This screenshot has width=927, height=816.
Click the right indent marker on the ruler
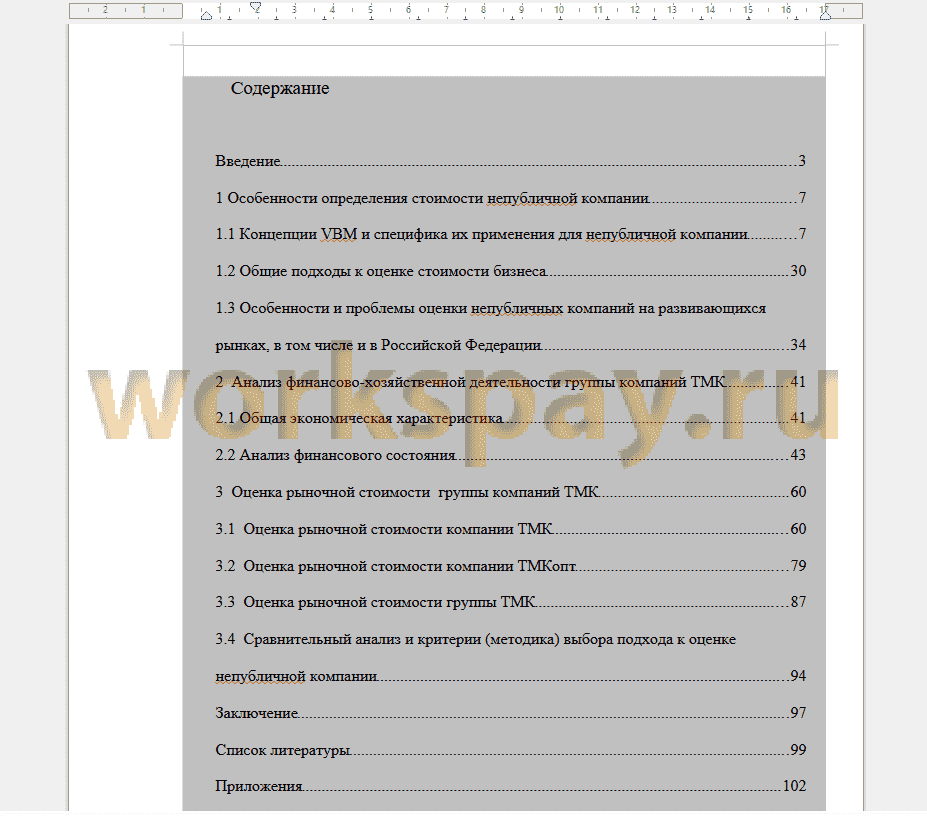[825, 14]
